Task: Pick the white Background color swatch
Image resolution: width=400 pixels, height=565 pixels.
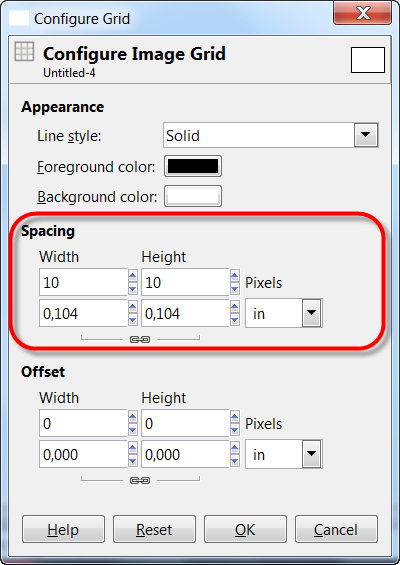Action: point(193,196)
